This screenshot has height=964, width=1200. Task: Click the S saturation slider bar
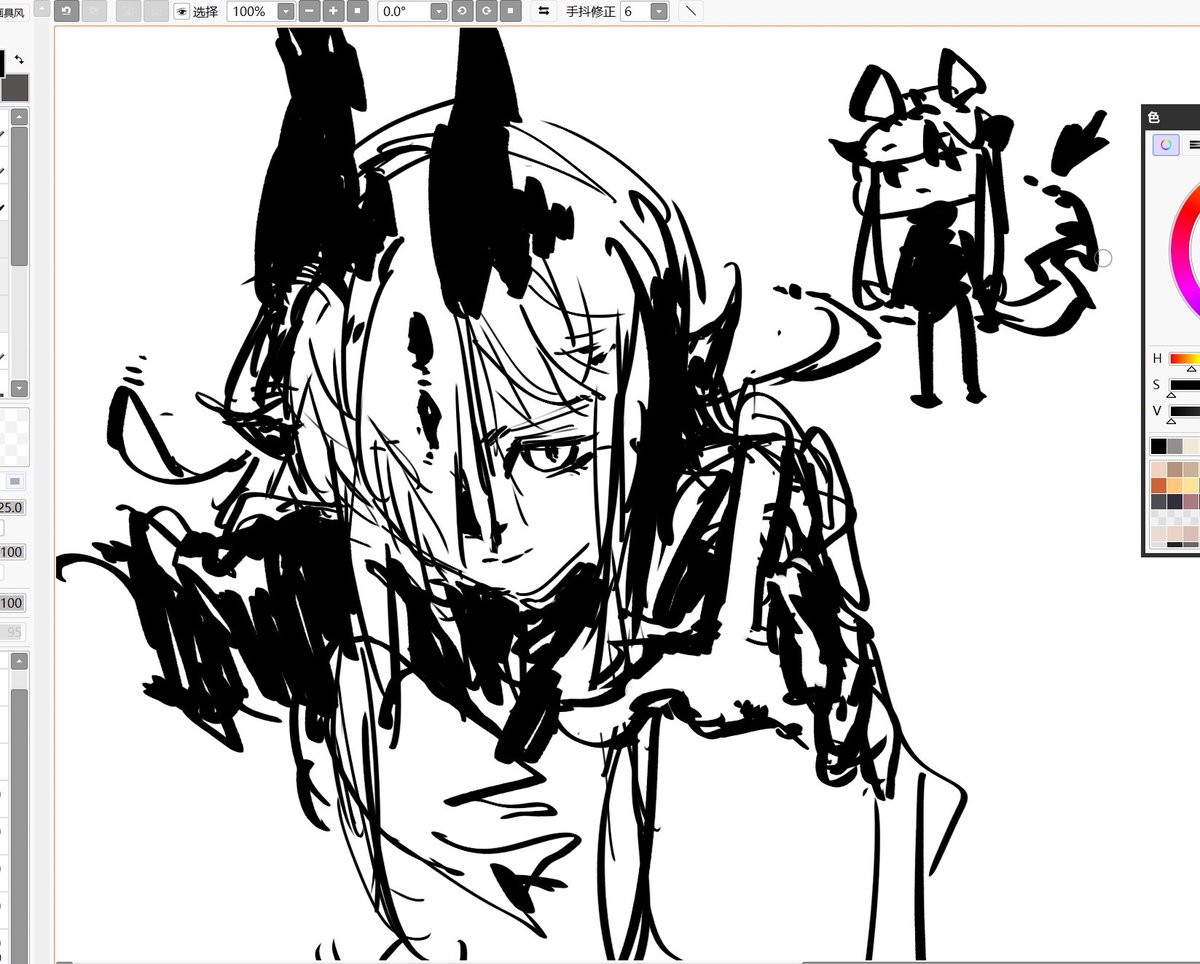tap(1184, 385)
